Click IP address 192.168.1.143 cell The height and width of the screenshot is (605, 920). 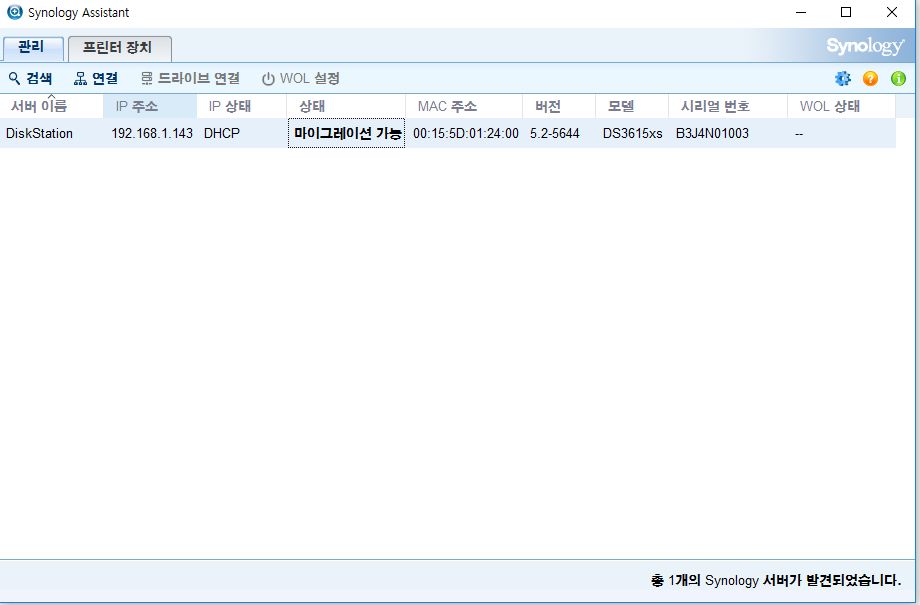click(152, 133)
